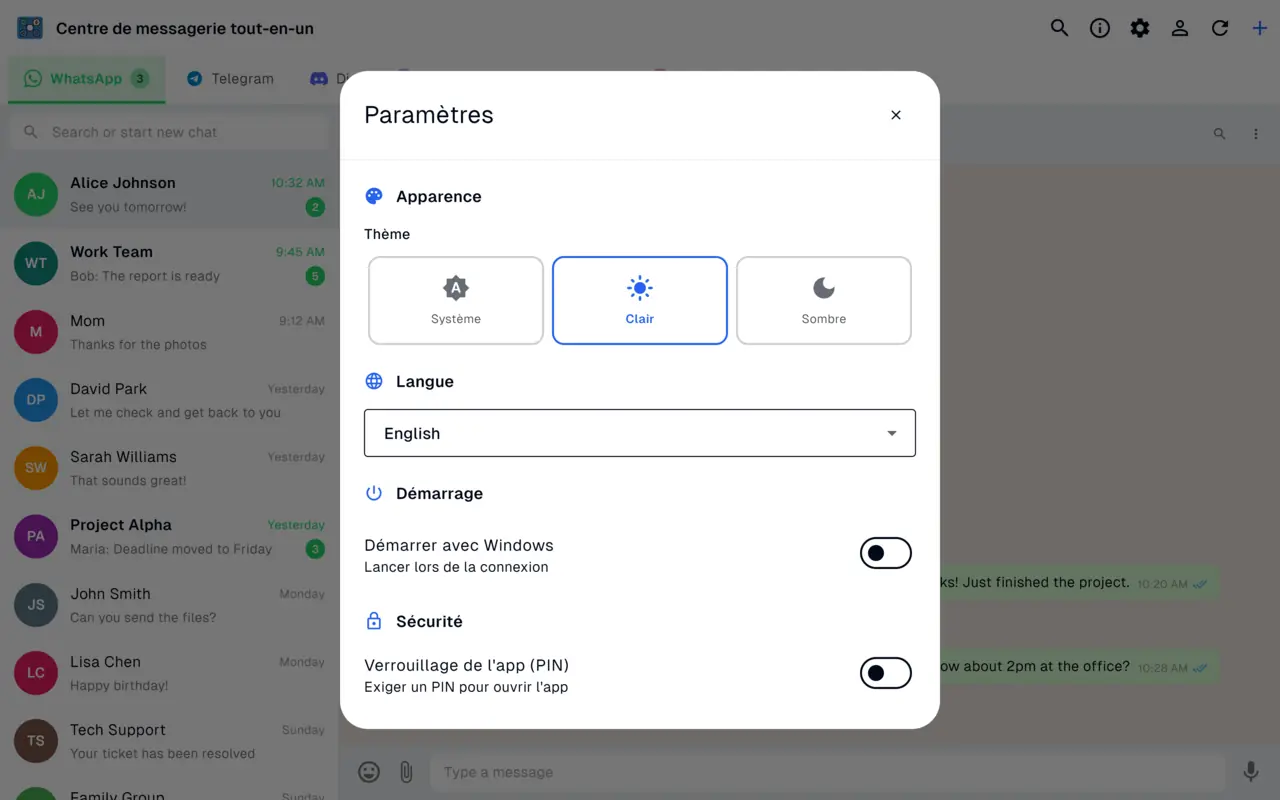Click the emoji icon in message bar
This screenshot has height=800, width=1280.
369,772
